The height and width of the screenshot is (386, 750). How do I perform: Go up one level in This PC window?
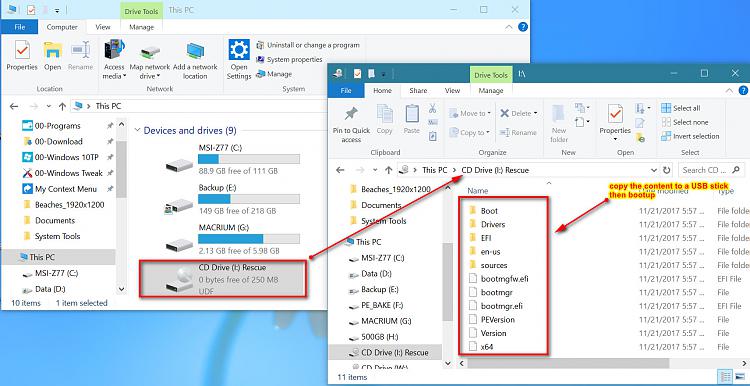pyautogui.click(x=62, y=106)
